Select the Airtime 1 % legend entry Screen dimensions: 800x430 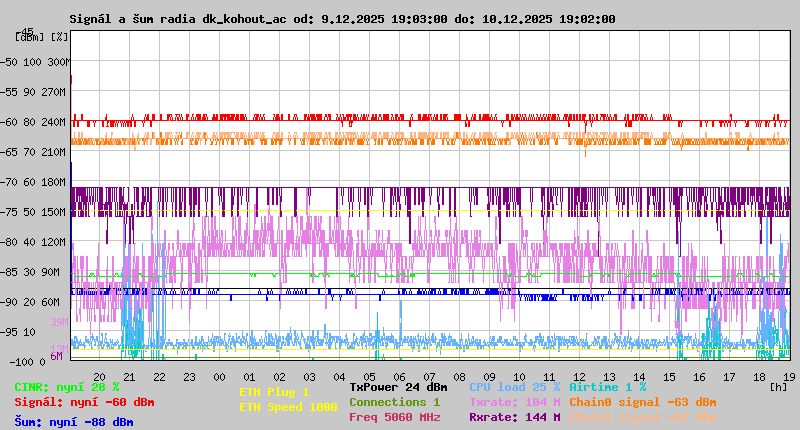[607, 386]
